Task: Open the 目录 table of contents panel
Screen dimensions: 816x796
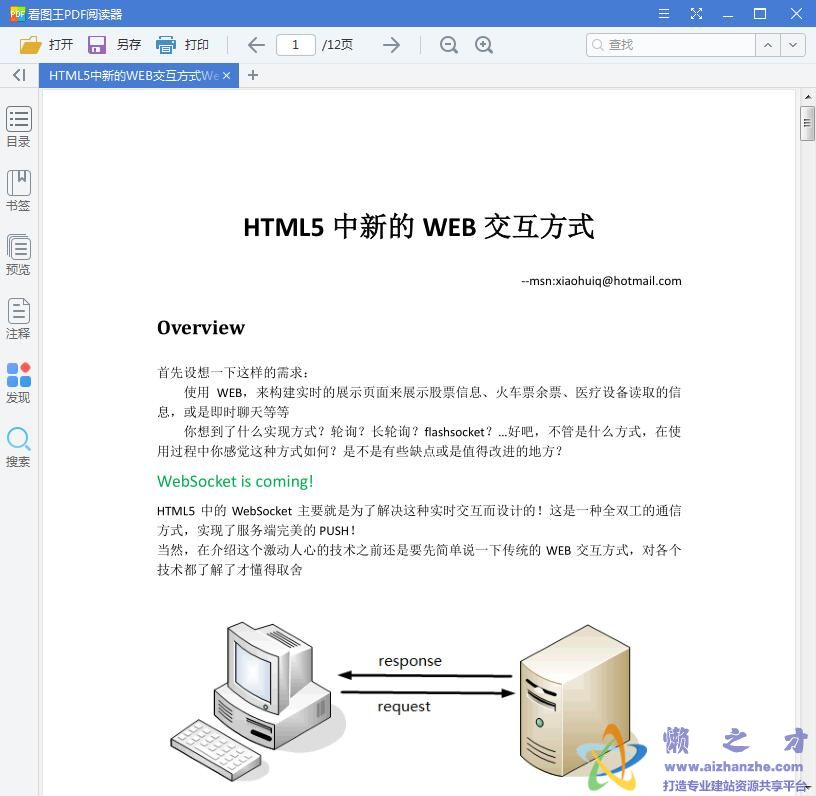Action: tap(18, 125)
